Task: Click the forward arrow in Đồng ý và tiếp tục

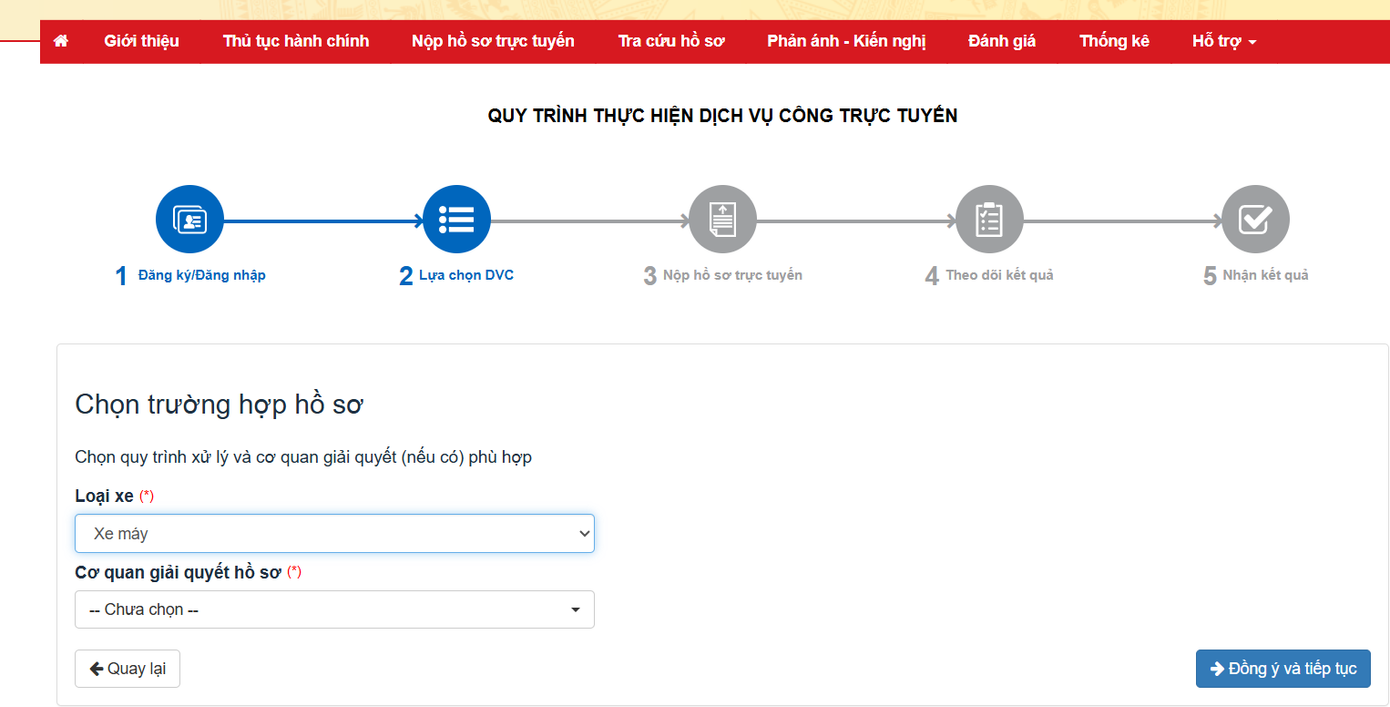Action: click(x=1216, y=668)
